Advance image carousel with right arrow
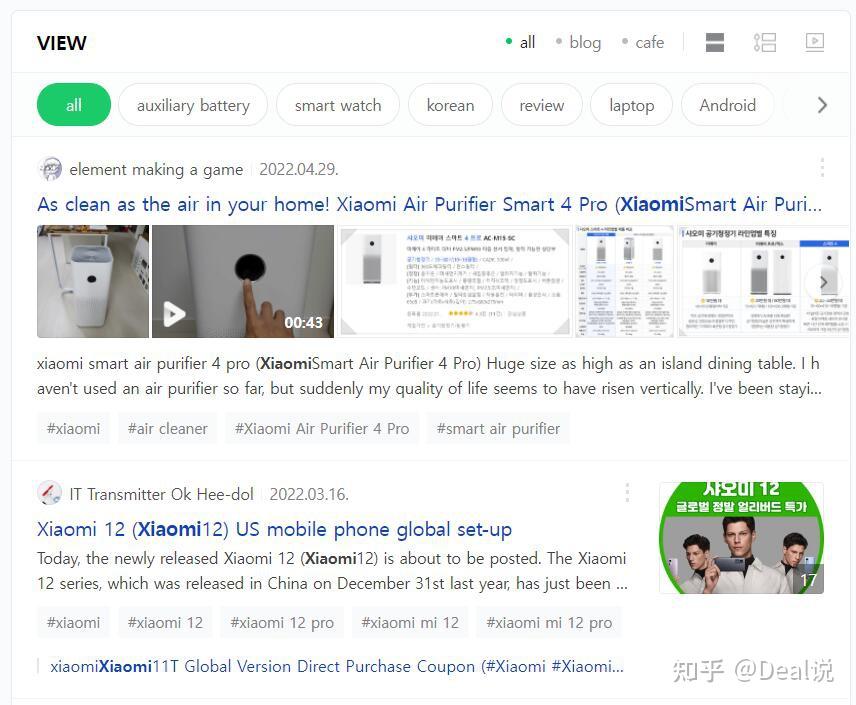Screen dimensions: 856x705 [x=823, y=282]
